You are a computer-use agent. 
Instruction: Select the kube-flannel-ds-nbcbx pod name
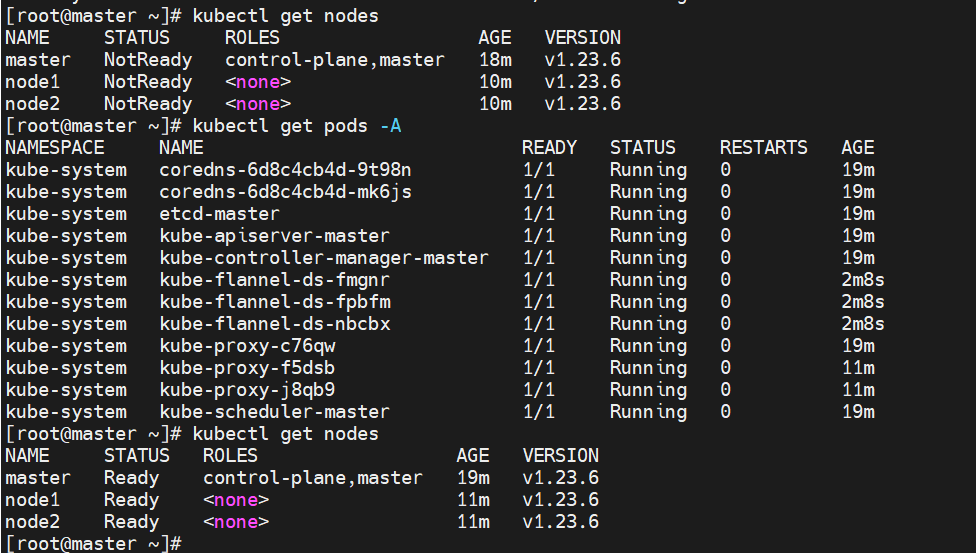pyautogui.click(x=274, y=324)
